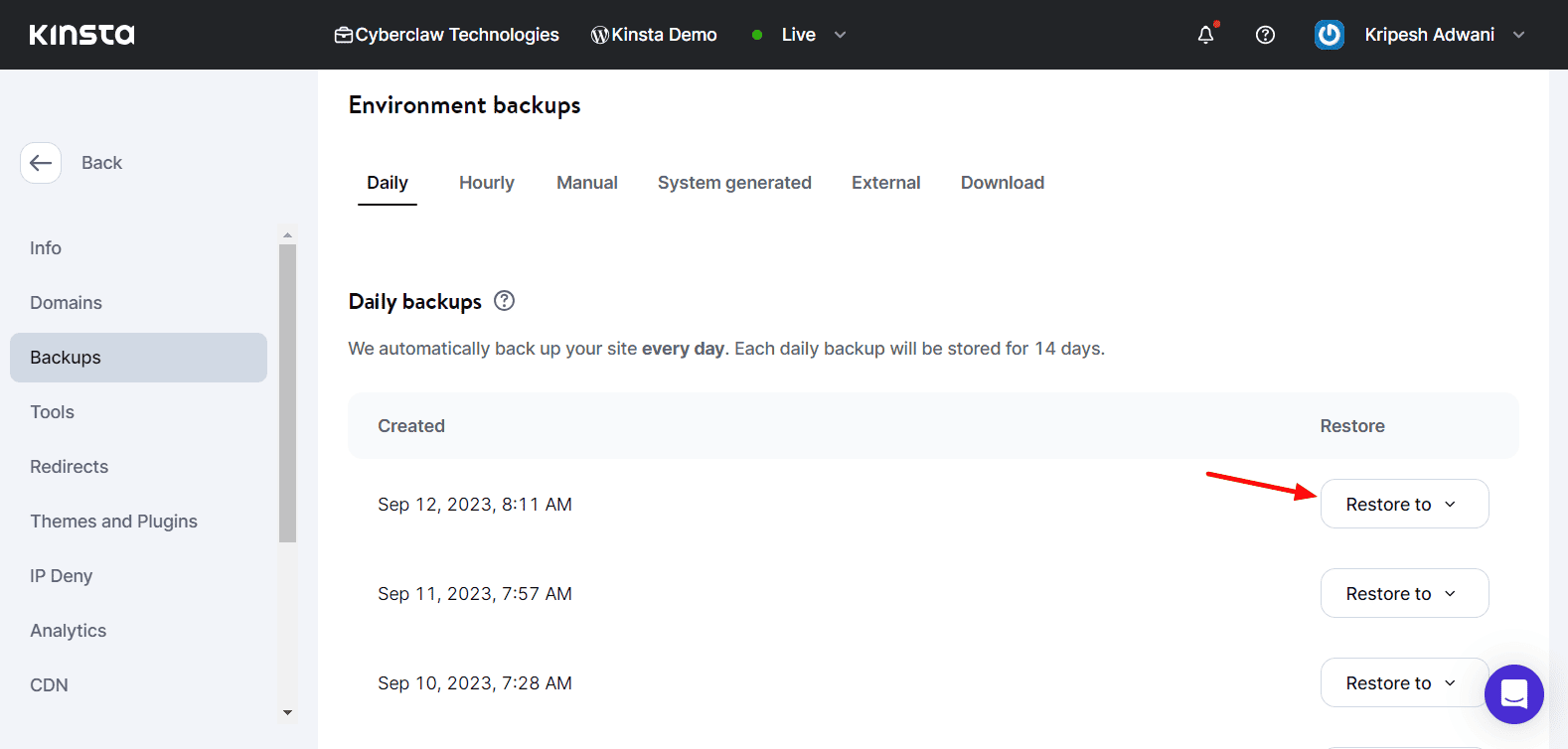Open Restore to for Sep 11 backup

(x=1403, y=594)
